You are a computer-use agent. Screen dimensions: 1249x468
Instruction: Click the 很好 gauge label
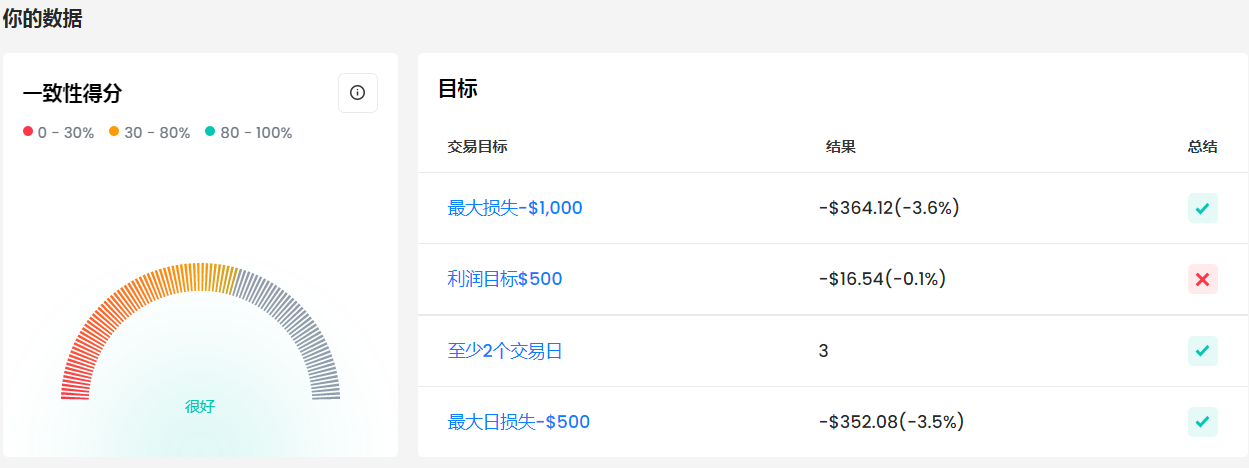tap(200, 407)
